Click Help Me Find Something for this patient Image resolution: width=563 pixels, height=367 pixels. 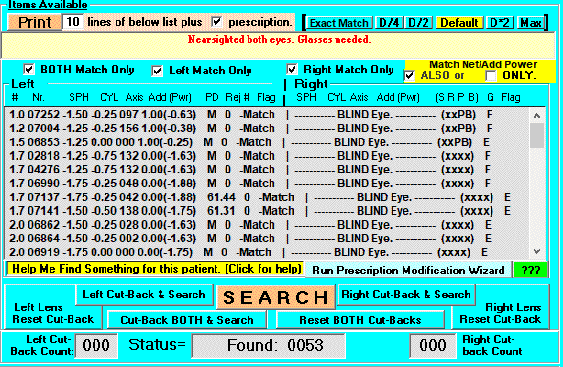156,269
